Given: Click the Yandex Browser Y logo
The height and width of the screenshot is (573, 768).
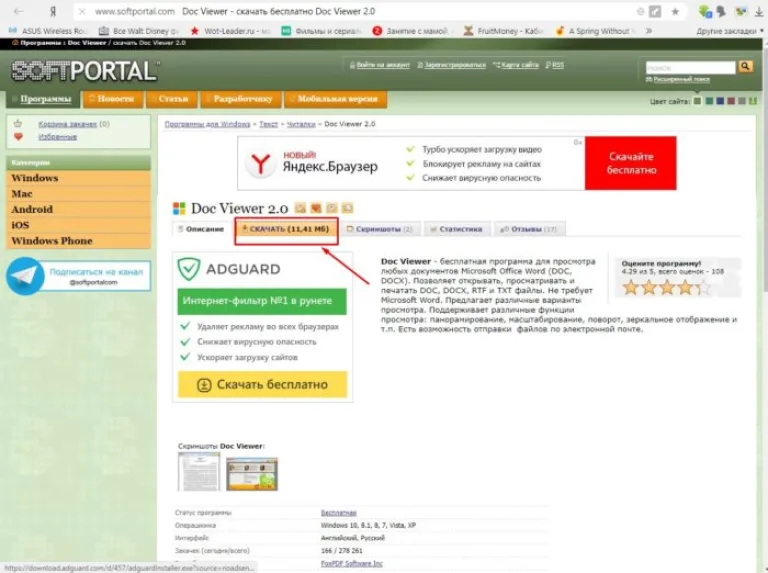Looking at the screenshot, I should click(260, 164).
